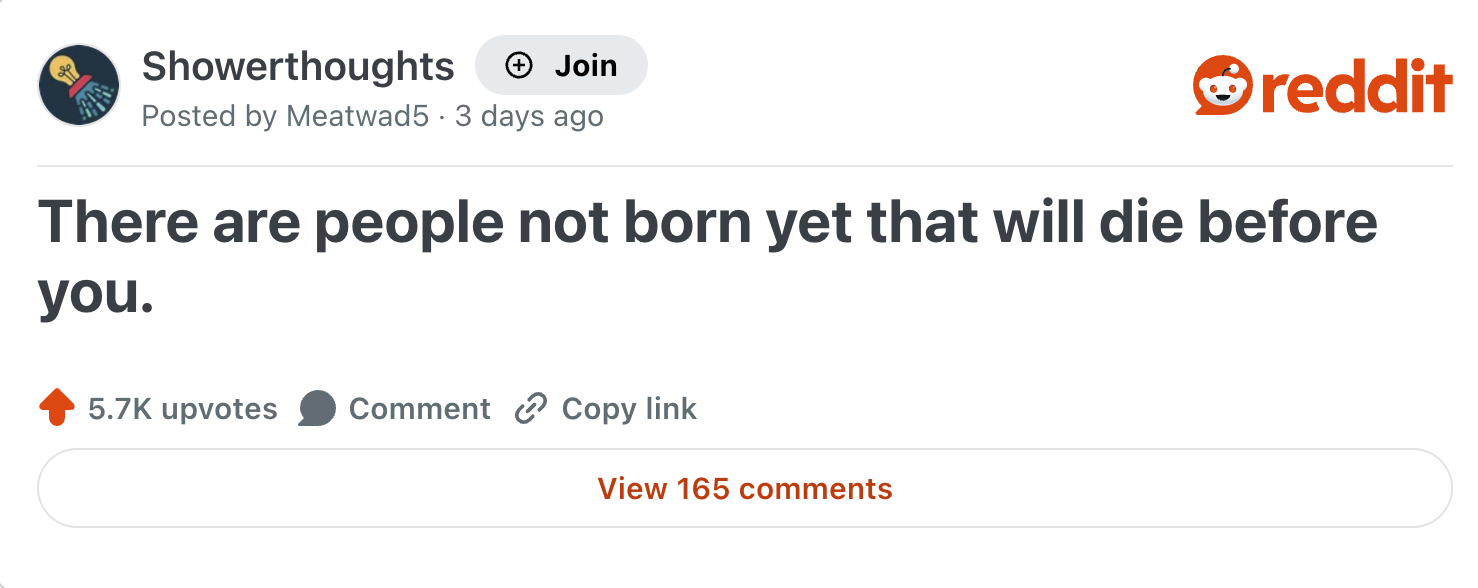Viewport: 1478px width, 588px height.
Task: Click the Copy link label
Action: pyautogui.click(x=629, y=409)
